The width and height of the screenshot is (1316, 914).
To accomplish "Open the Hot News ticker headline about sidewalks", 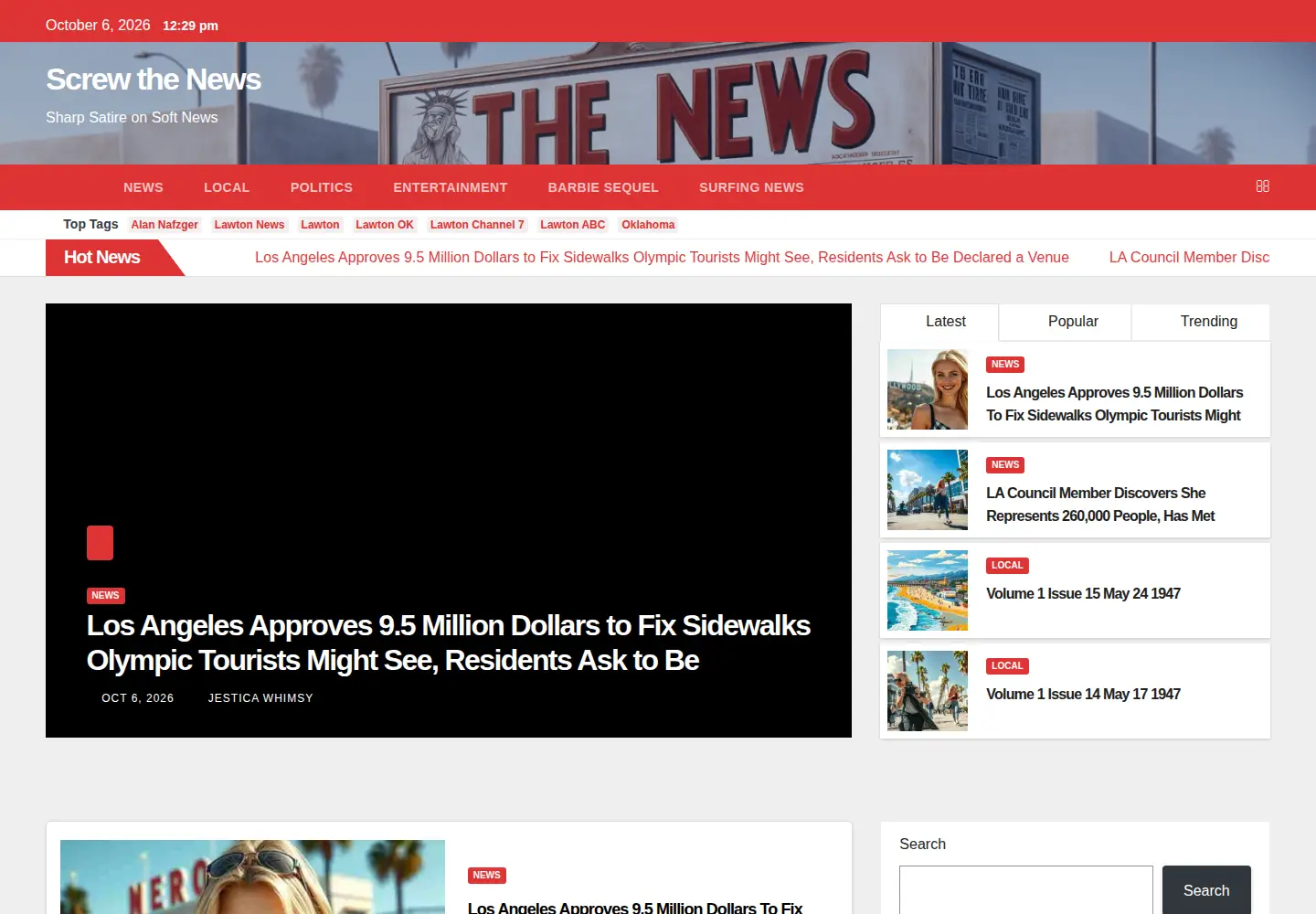I will [x=662, y=258].
